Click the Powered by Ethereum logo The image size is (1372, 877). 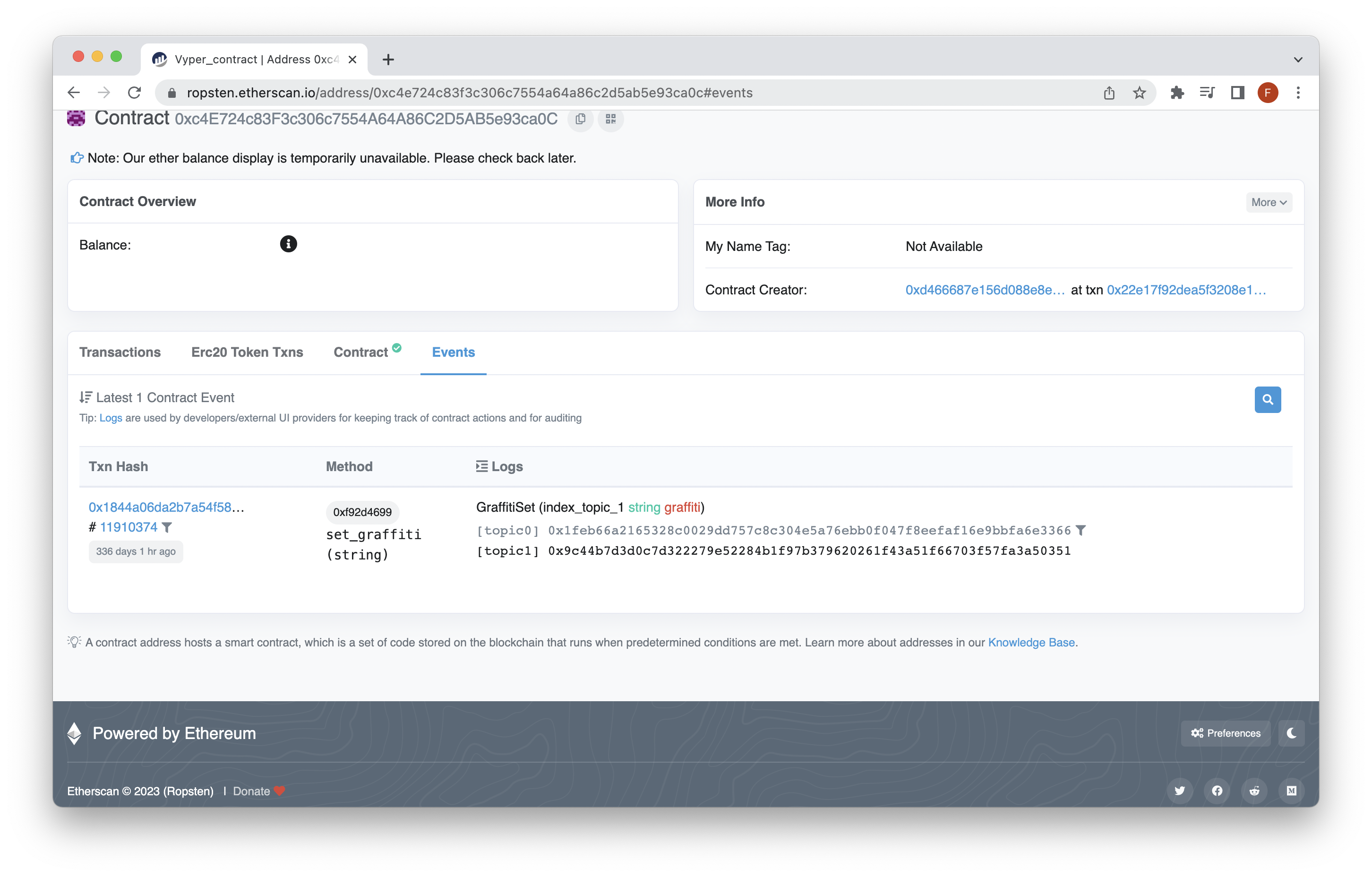click(74, 733)
